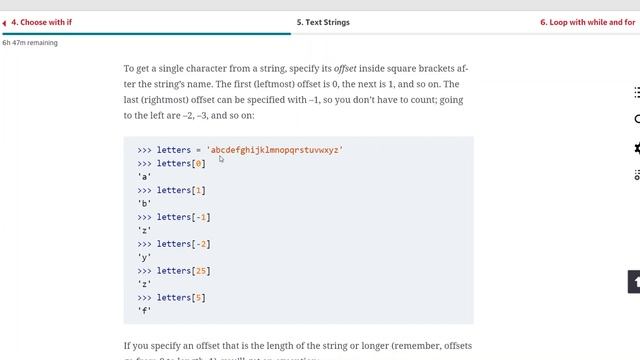Click the dark back-to-top arrow button
Image resolution: width=640 pixels, height=360 pixels.
tap(634, 282)
